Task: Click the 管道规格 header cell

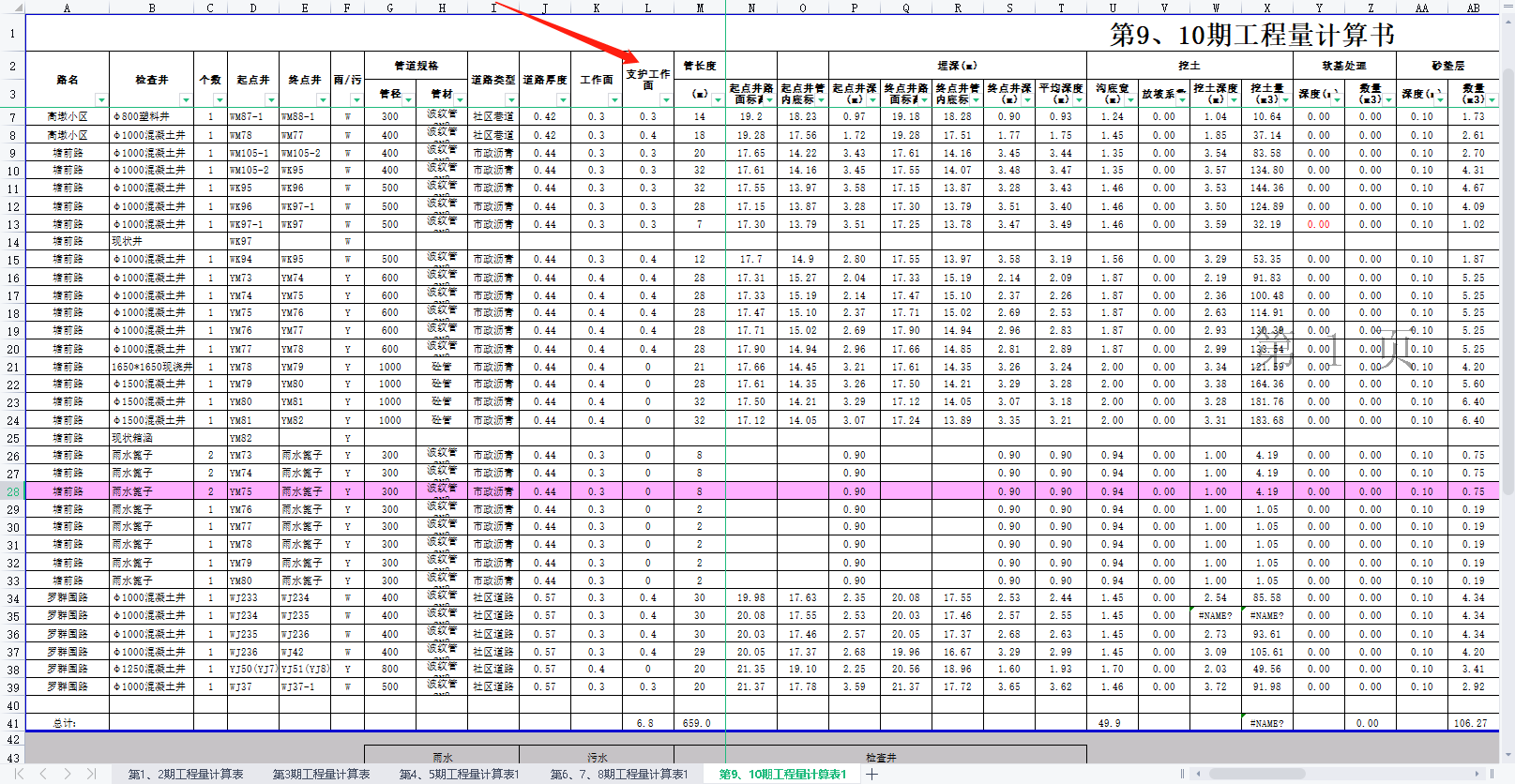Action: pos(416,66)
